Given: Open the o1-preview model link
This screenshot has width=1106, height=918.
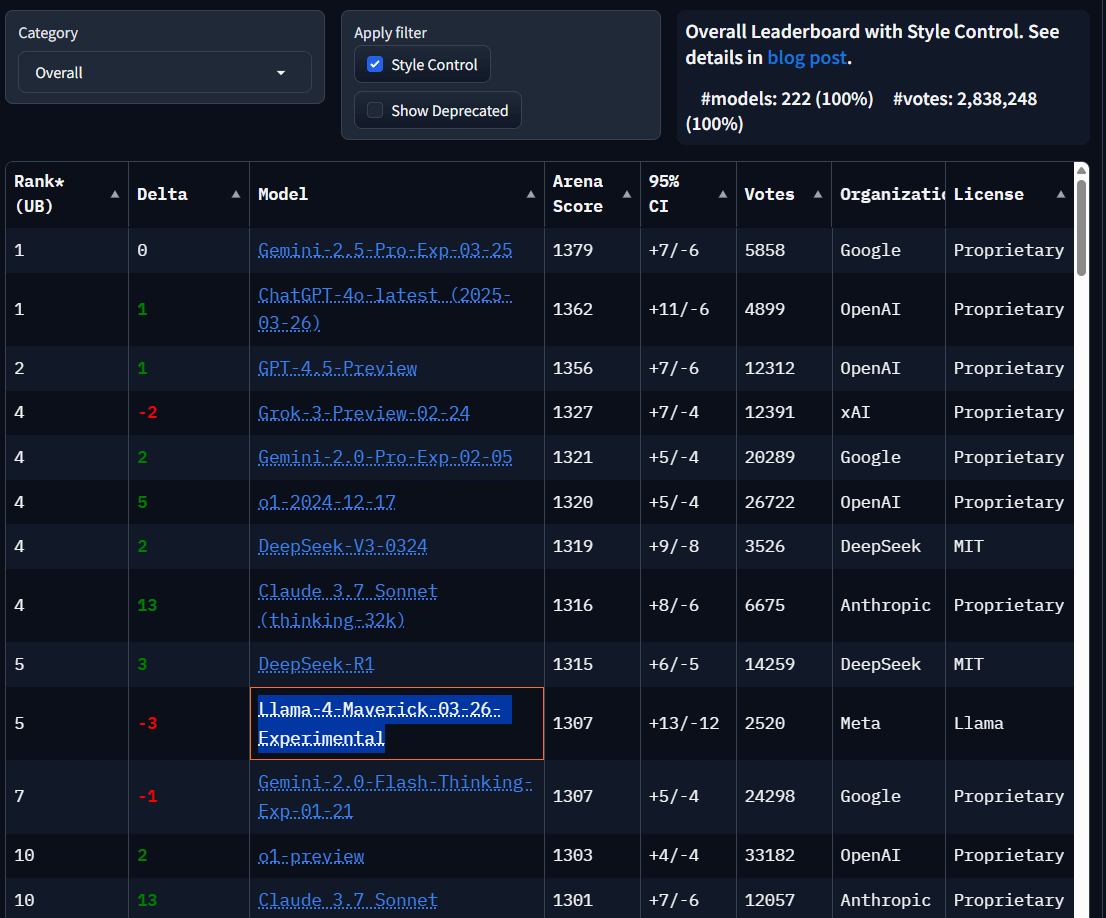Looking at the screenshot, I should tap(311, 855).
